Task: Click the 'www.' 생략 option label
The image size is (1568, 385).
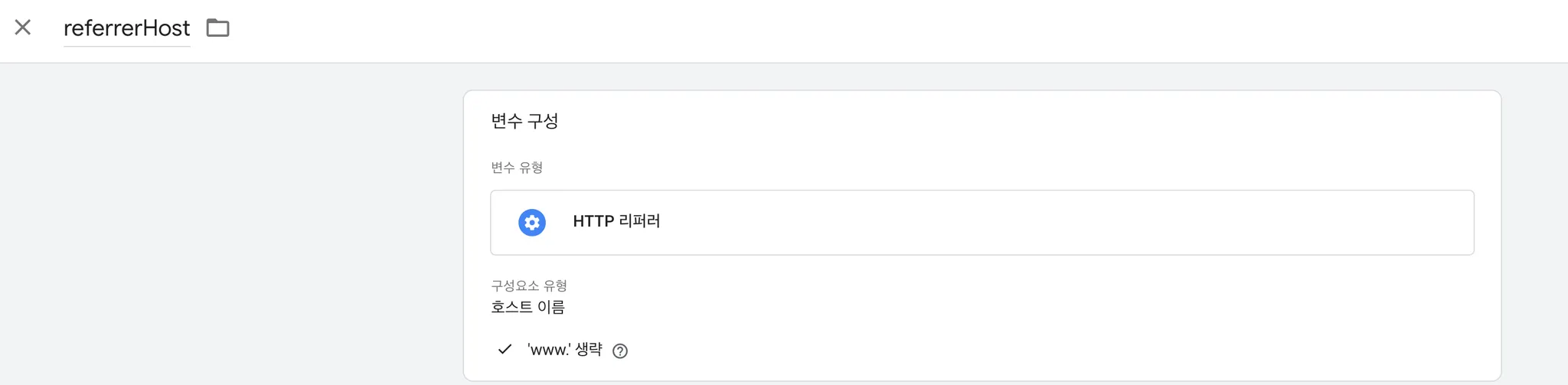Action: 564,350
